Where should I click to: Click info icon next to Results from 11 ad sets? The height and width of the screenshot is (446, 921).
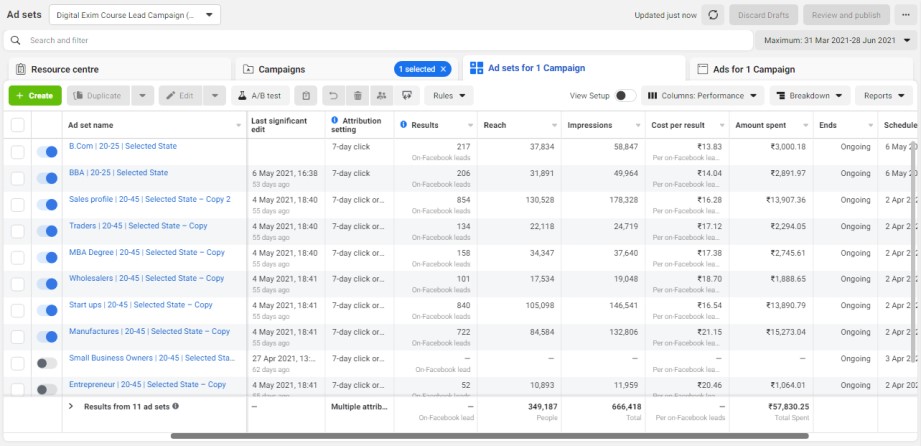pos(176,406)
